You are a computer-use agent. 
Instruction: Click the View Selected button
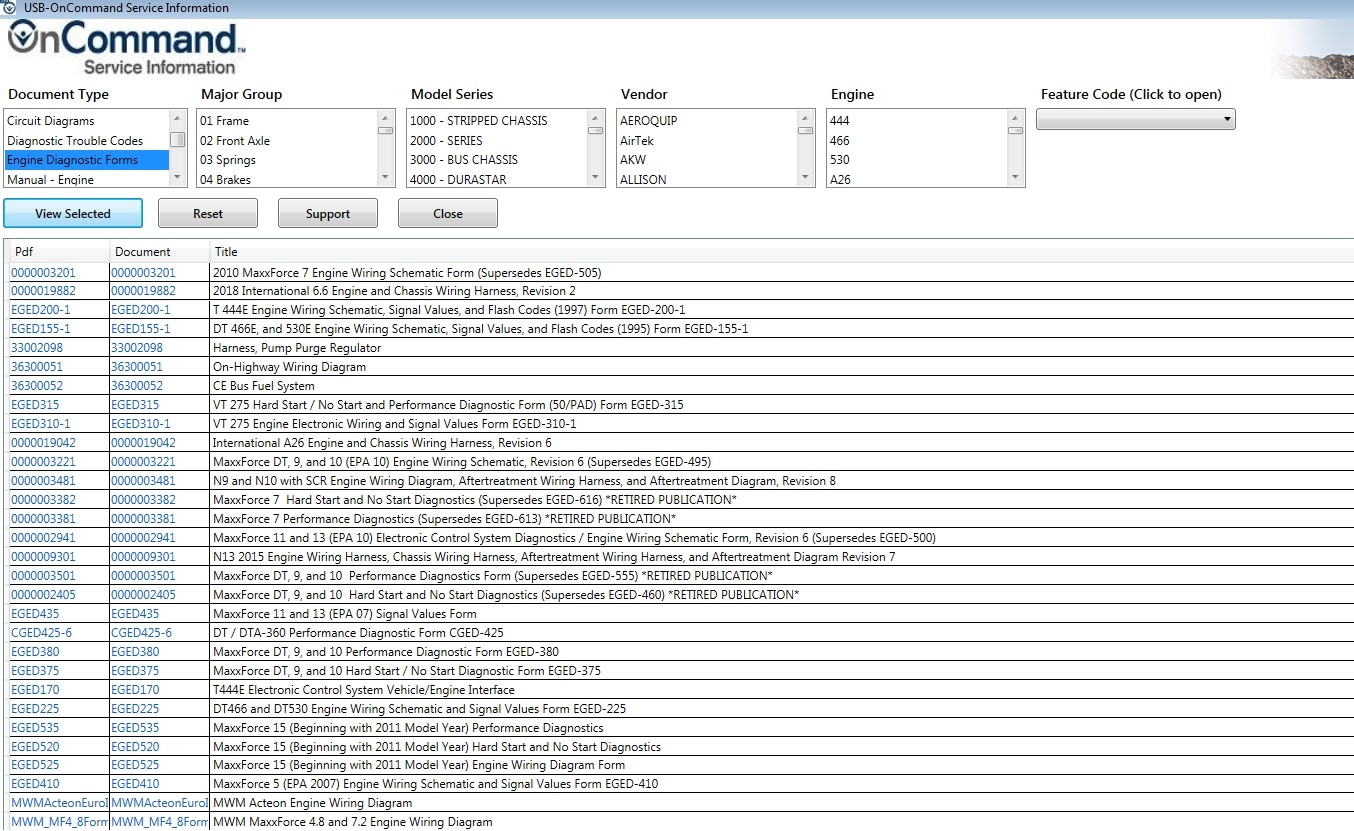73,213
